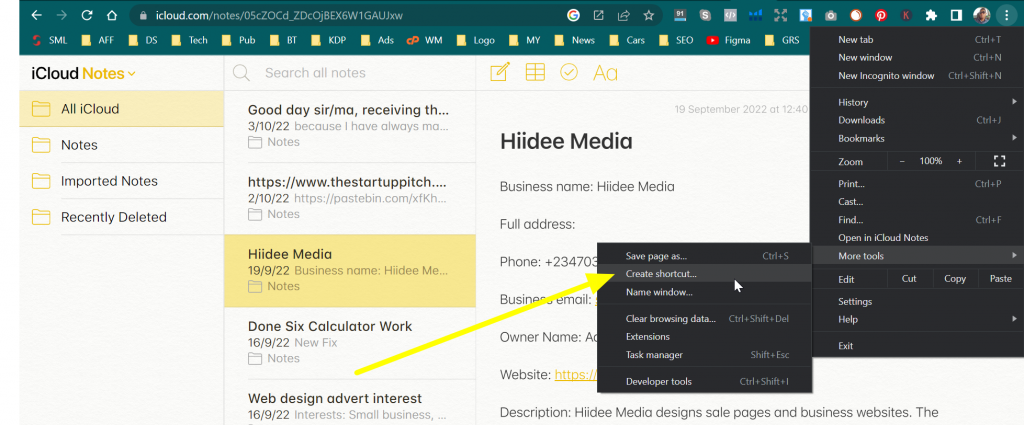The image size is (1024, 425).
Task: Decrease zoom with the minus button
Action: 902,161
